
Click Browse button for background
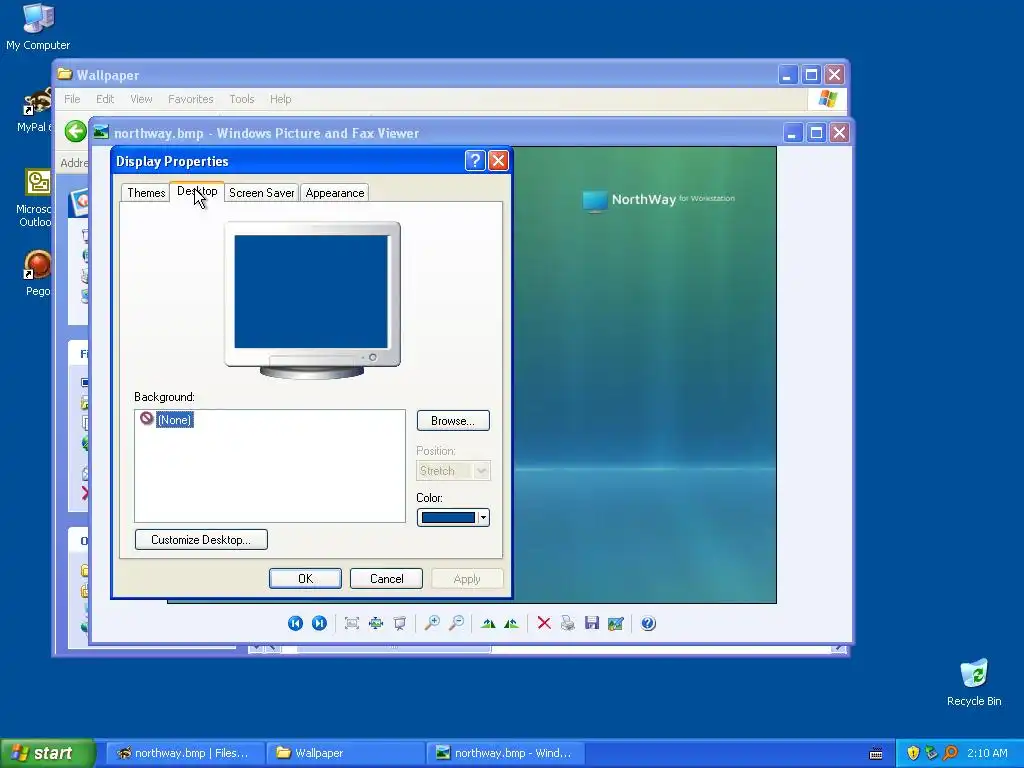[x=453, y=421]
